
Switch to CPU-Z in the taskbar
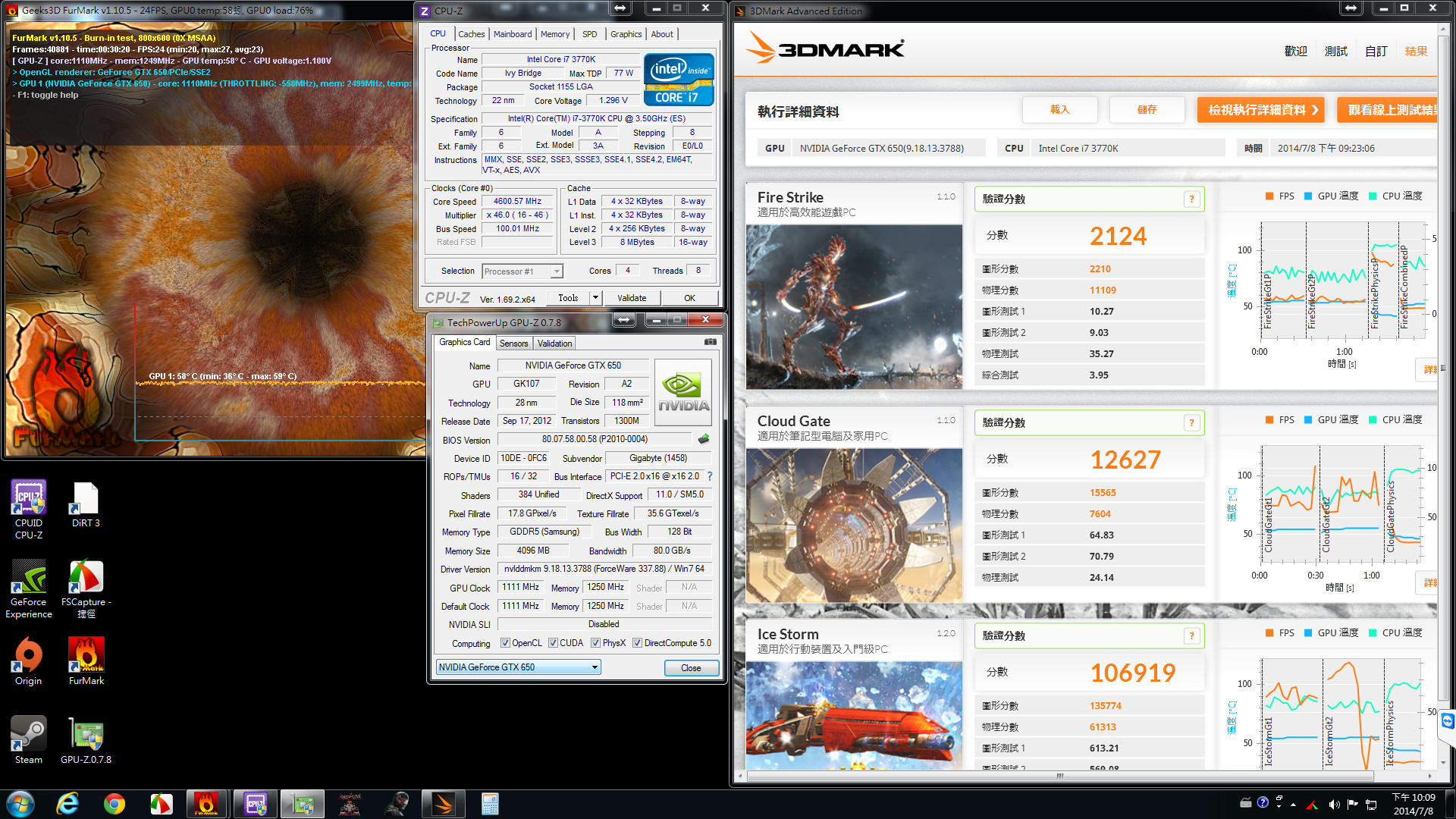pos(256,804)
